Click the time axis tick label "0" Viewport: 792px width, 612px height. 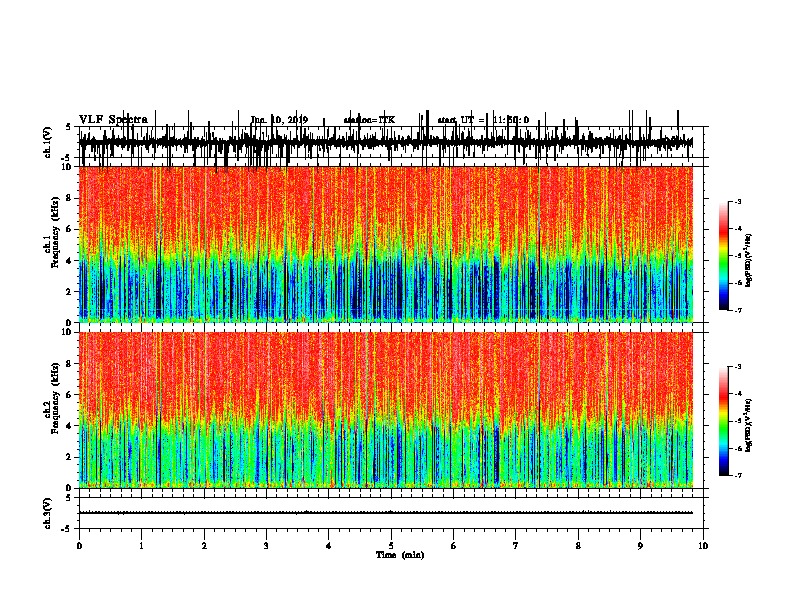click(x=79, y=546)
